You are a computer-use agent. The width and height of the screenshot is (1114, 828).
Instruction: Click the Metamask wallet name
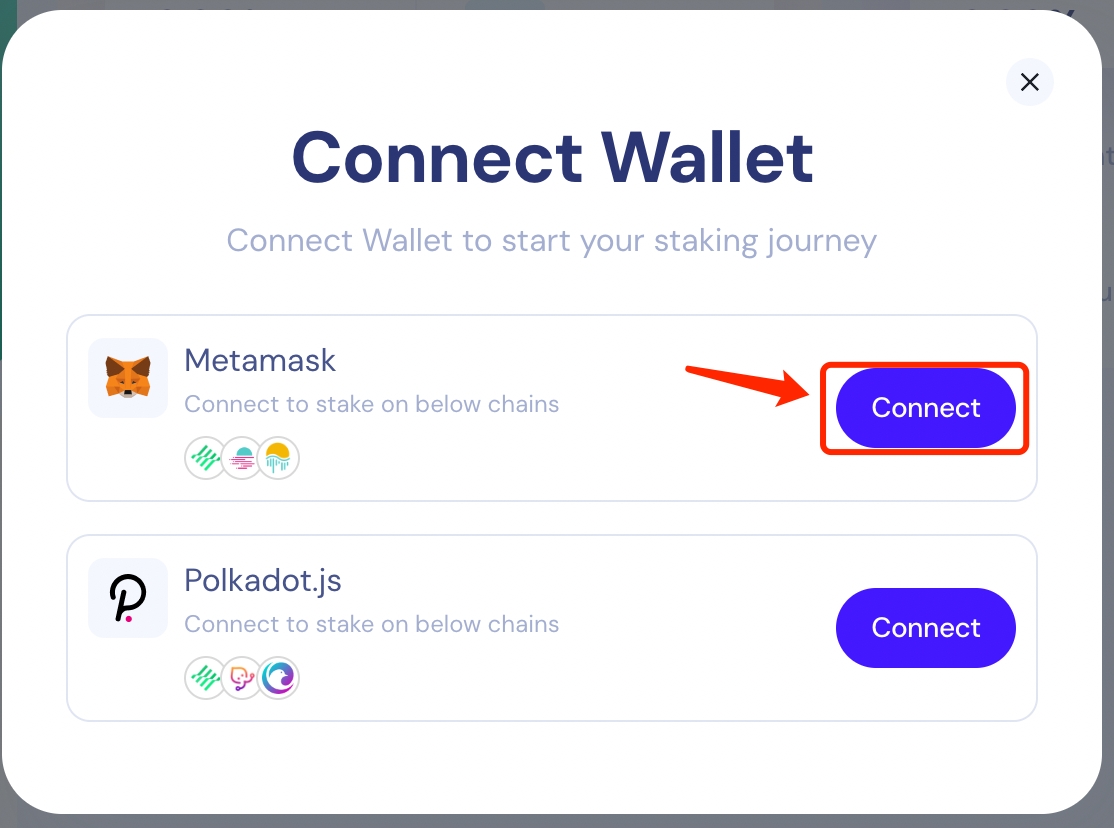pos(260,361)
